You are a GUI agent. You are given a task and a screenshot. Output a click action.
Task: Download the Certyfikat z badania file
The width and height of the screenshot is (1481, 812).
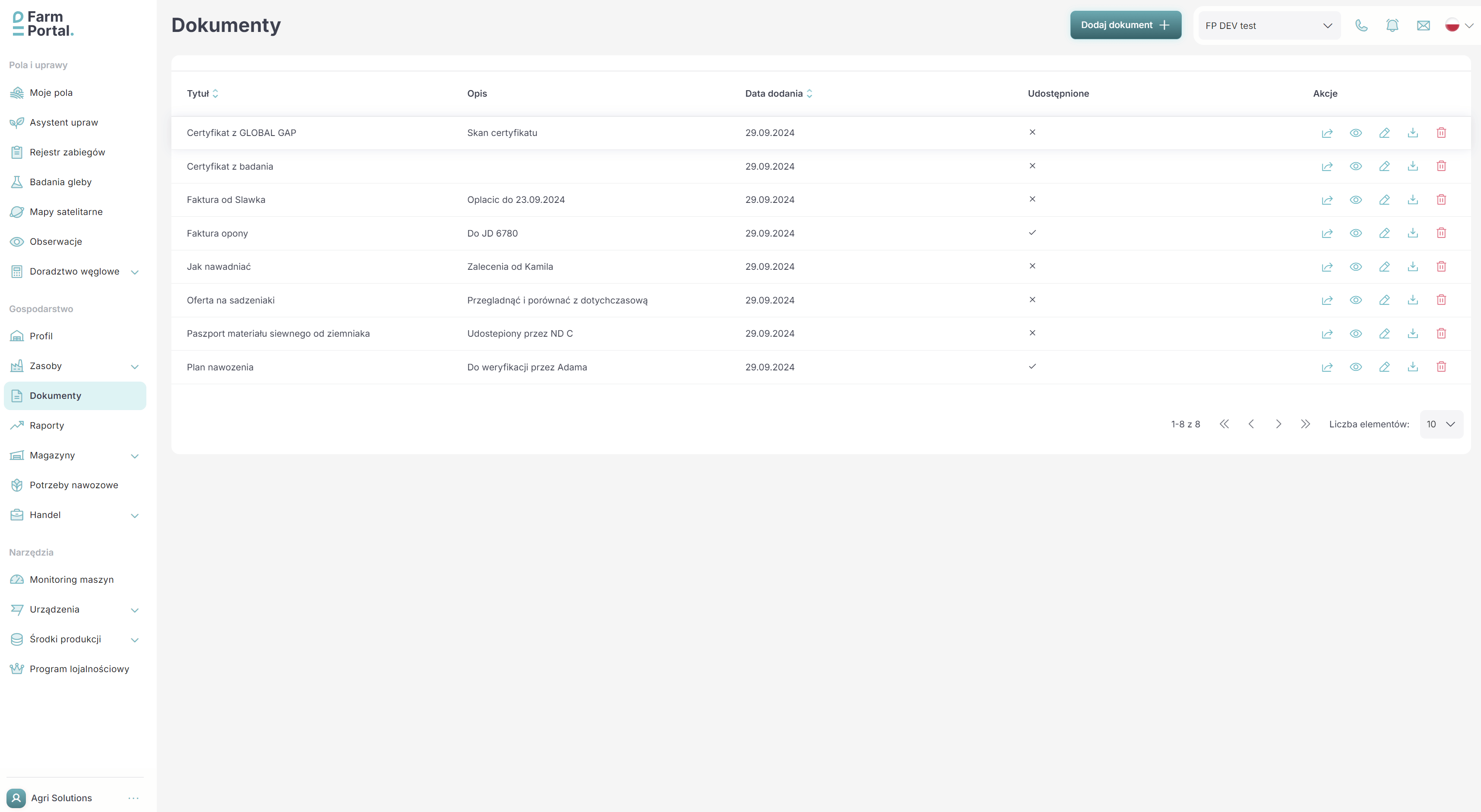(1413, 166)
